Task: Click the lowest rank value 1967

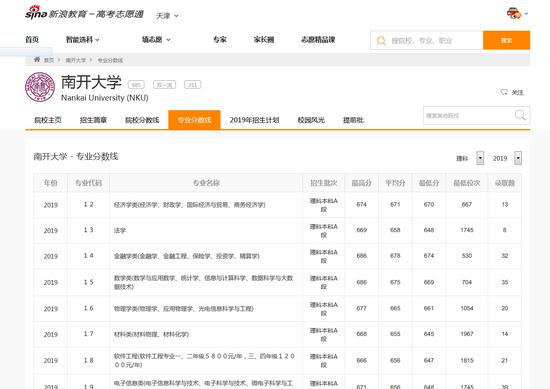Action: [467, 334]
